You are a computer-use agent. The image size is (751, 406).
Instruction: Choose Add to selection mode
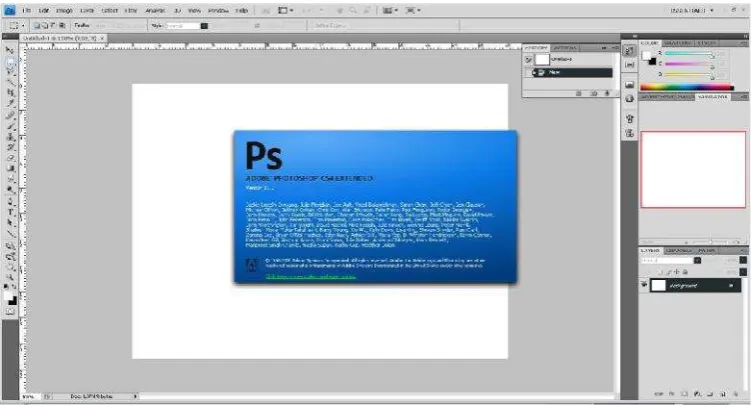[45, 25]
